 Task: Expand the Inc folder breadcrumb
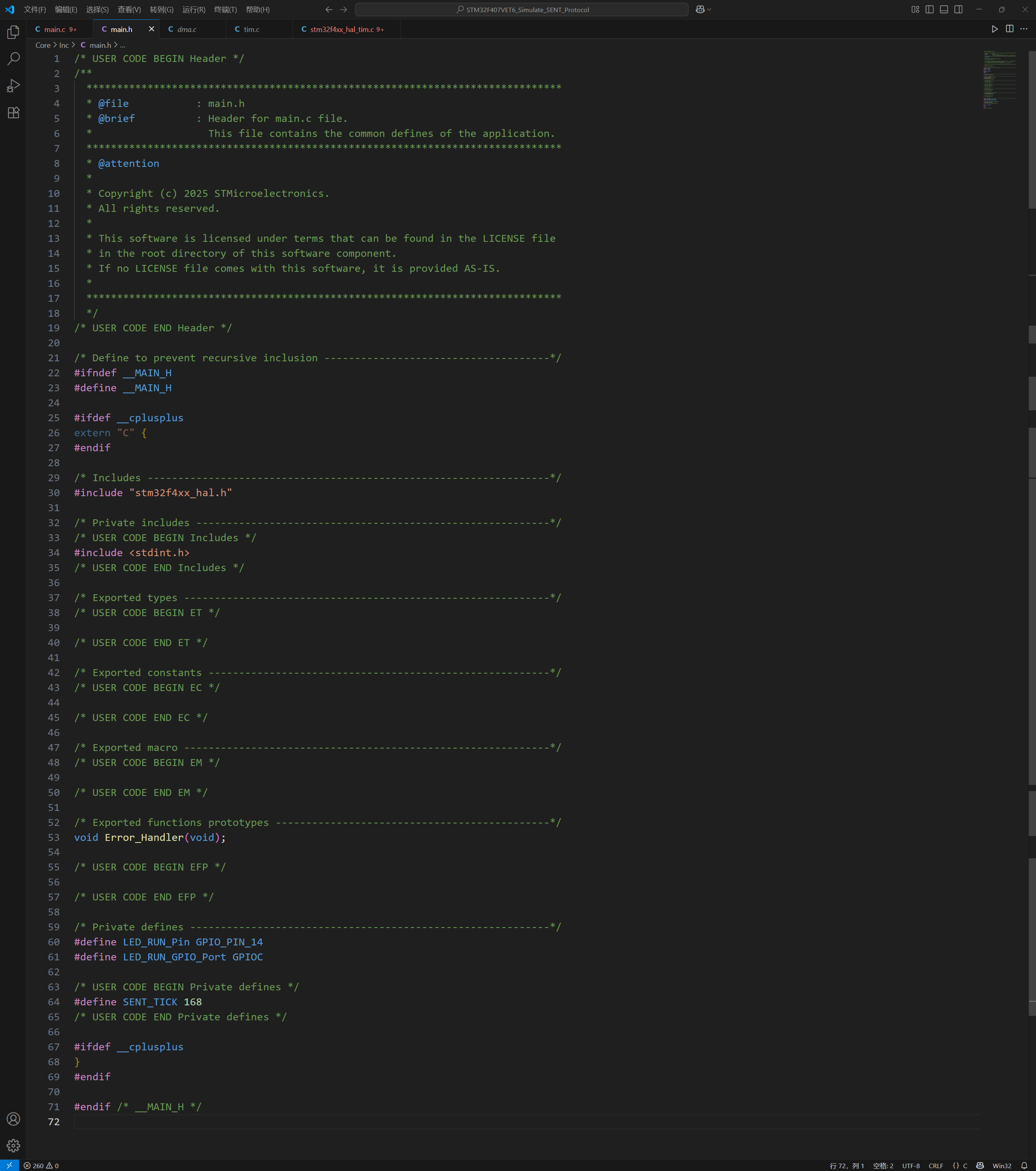pos(64,45)
